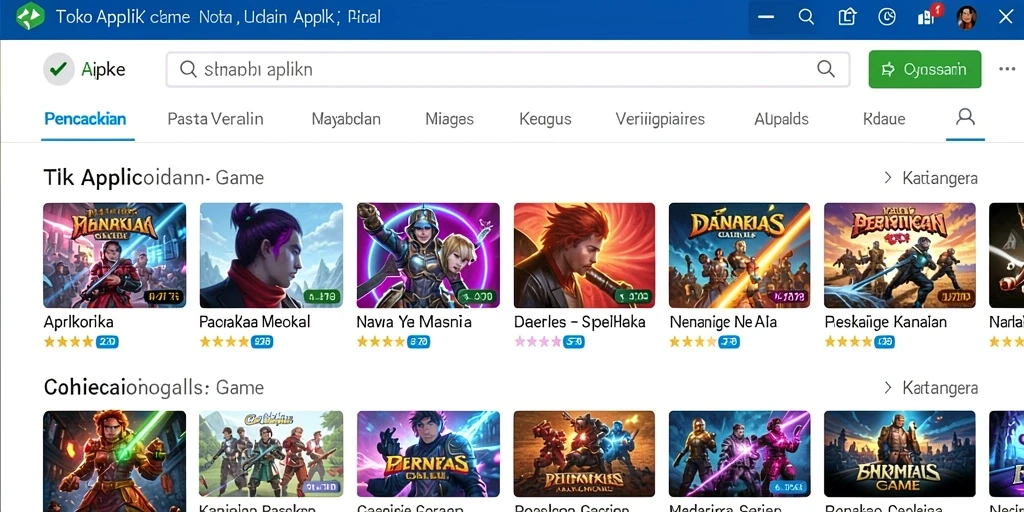Viewport: 1024px width, 512px height.
Task: Click the blue rating badge under Navia Ye Masnia
Action: click(419, 342)
